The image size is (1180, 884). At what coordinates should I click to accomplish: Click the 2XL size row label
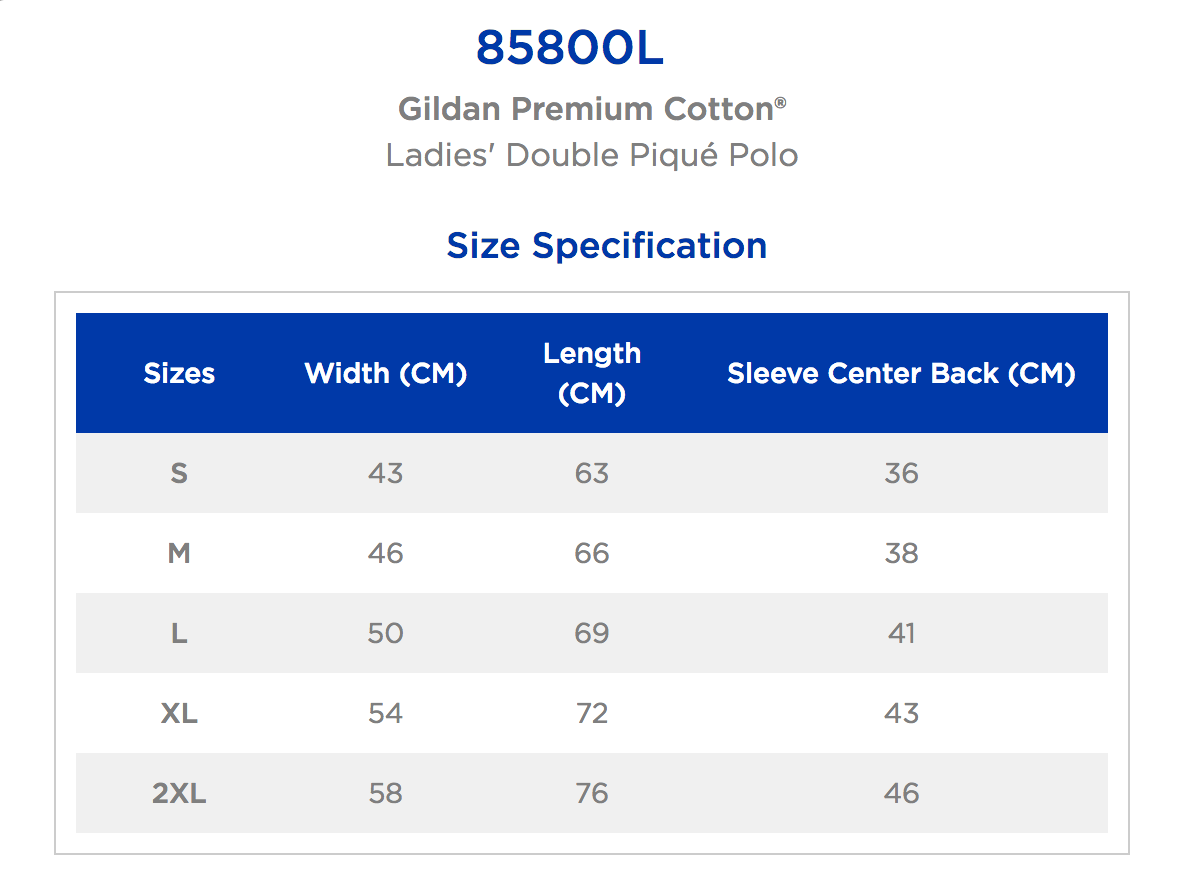(x=179, y=793)
